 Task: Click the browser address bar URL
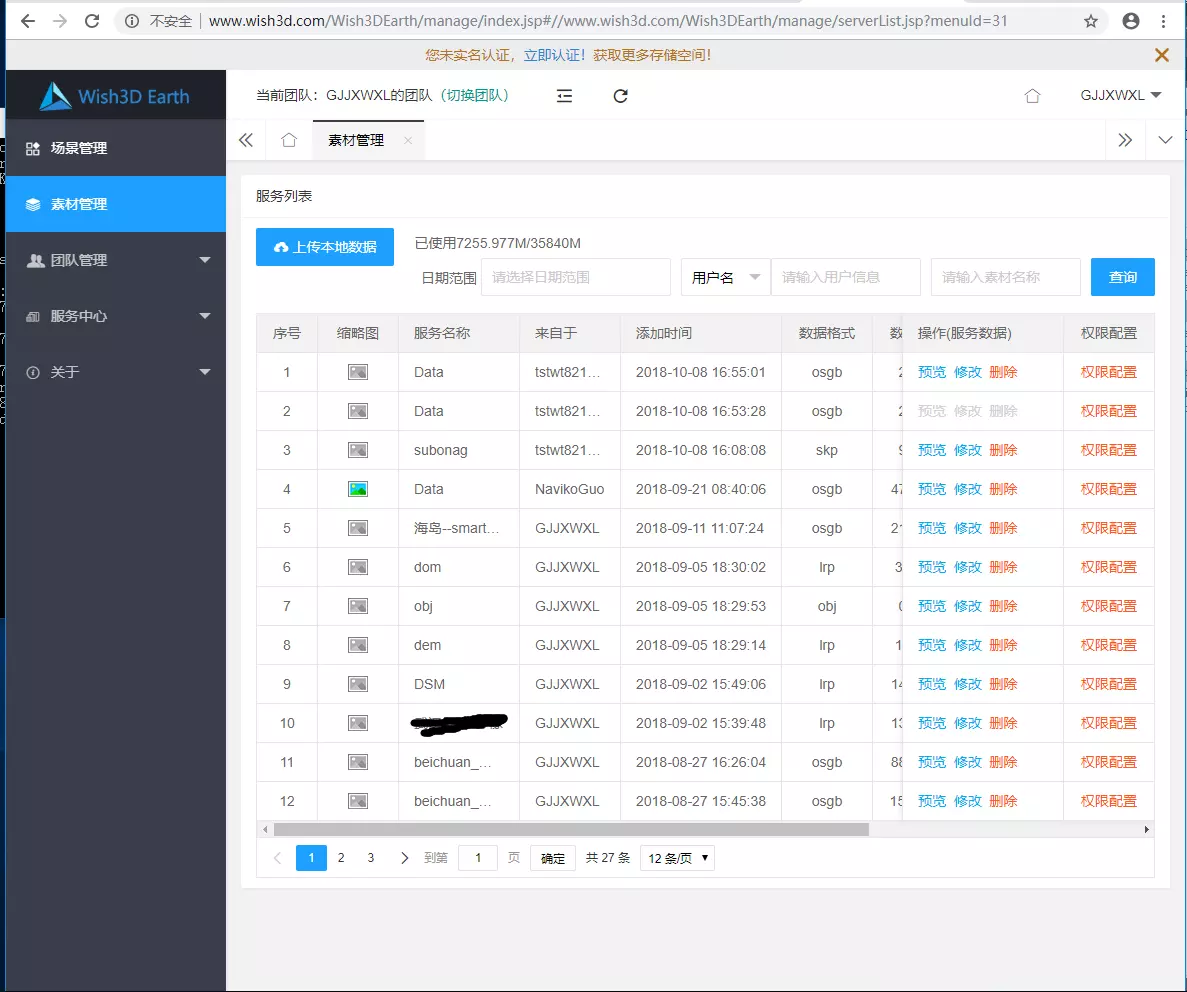pyautogui.click(x=608, y=21)
